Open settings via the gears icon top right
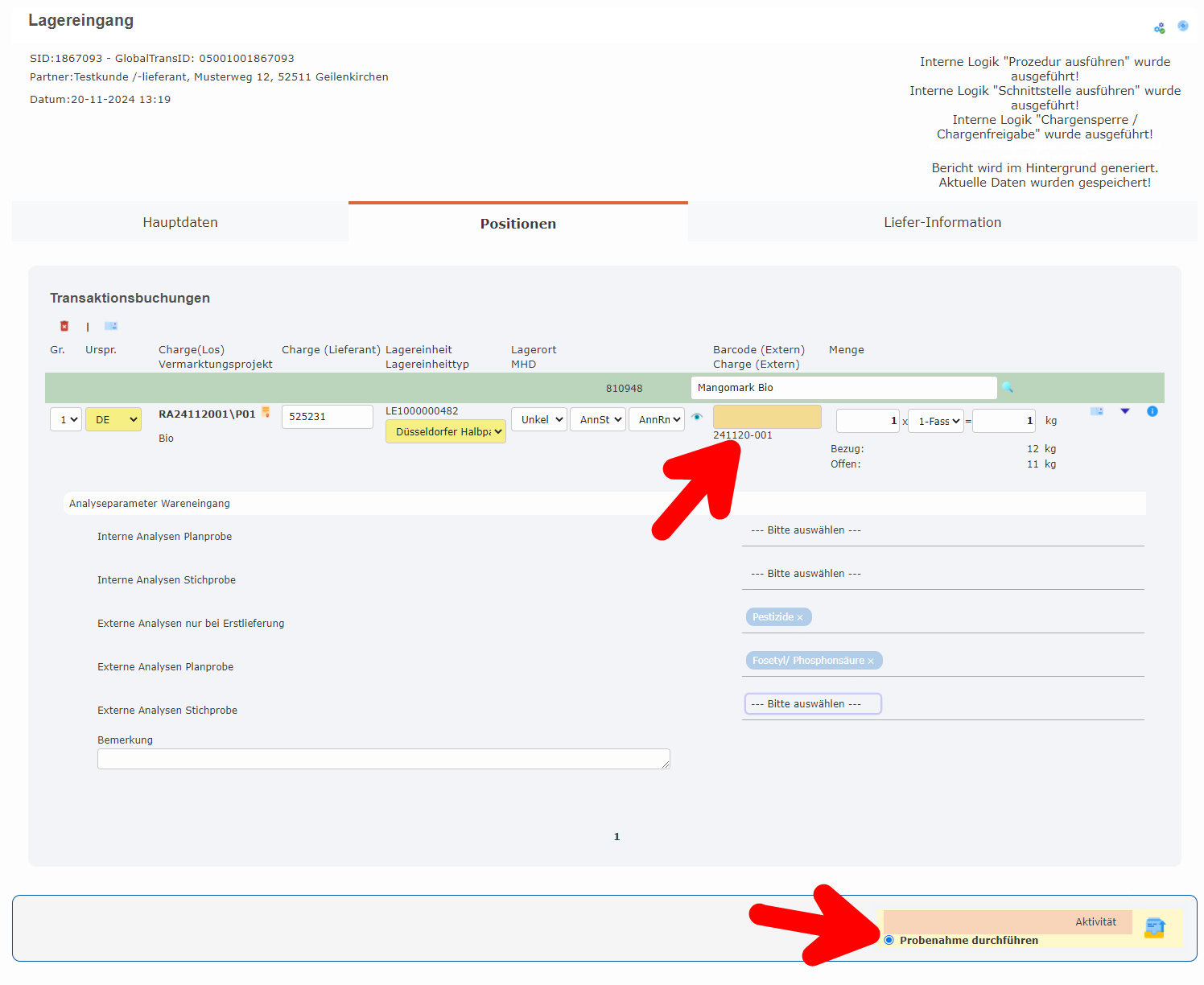1204x985 pixels. (x=1160, y=27)
